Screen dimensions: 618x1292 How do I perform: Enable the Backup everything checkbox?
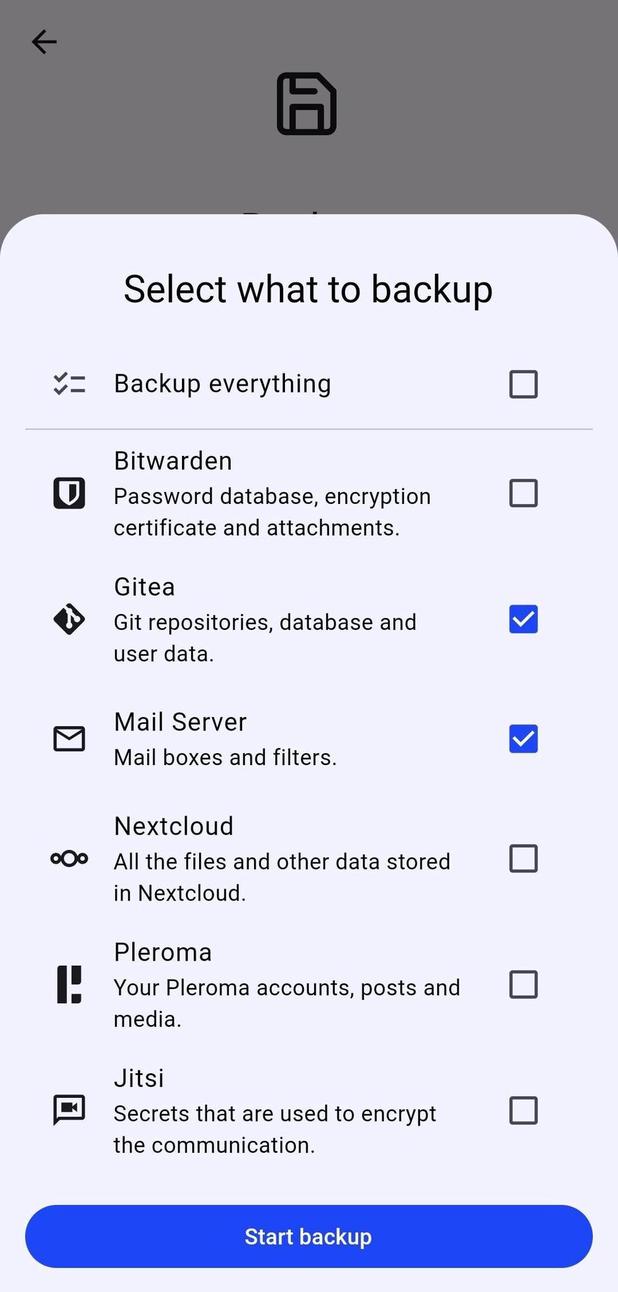point(523,384)
